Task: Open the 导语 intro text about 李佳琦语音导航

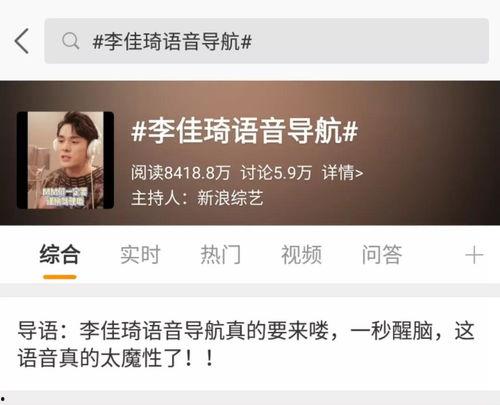Action: [246, 344]
